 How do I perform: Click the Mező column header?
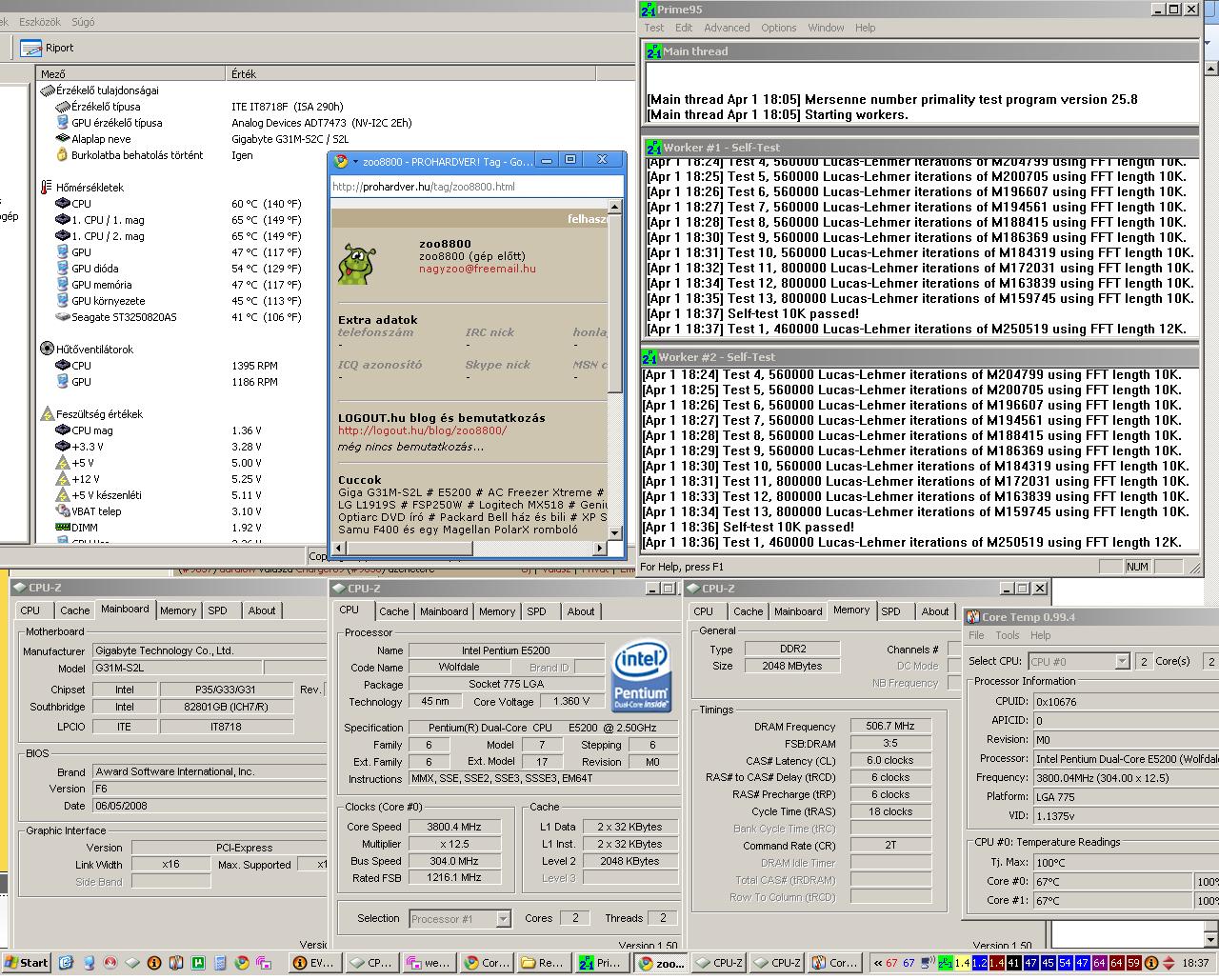[x=131, y=73]
